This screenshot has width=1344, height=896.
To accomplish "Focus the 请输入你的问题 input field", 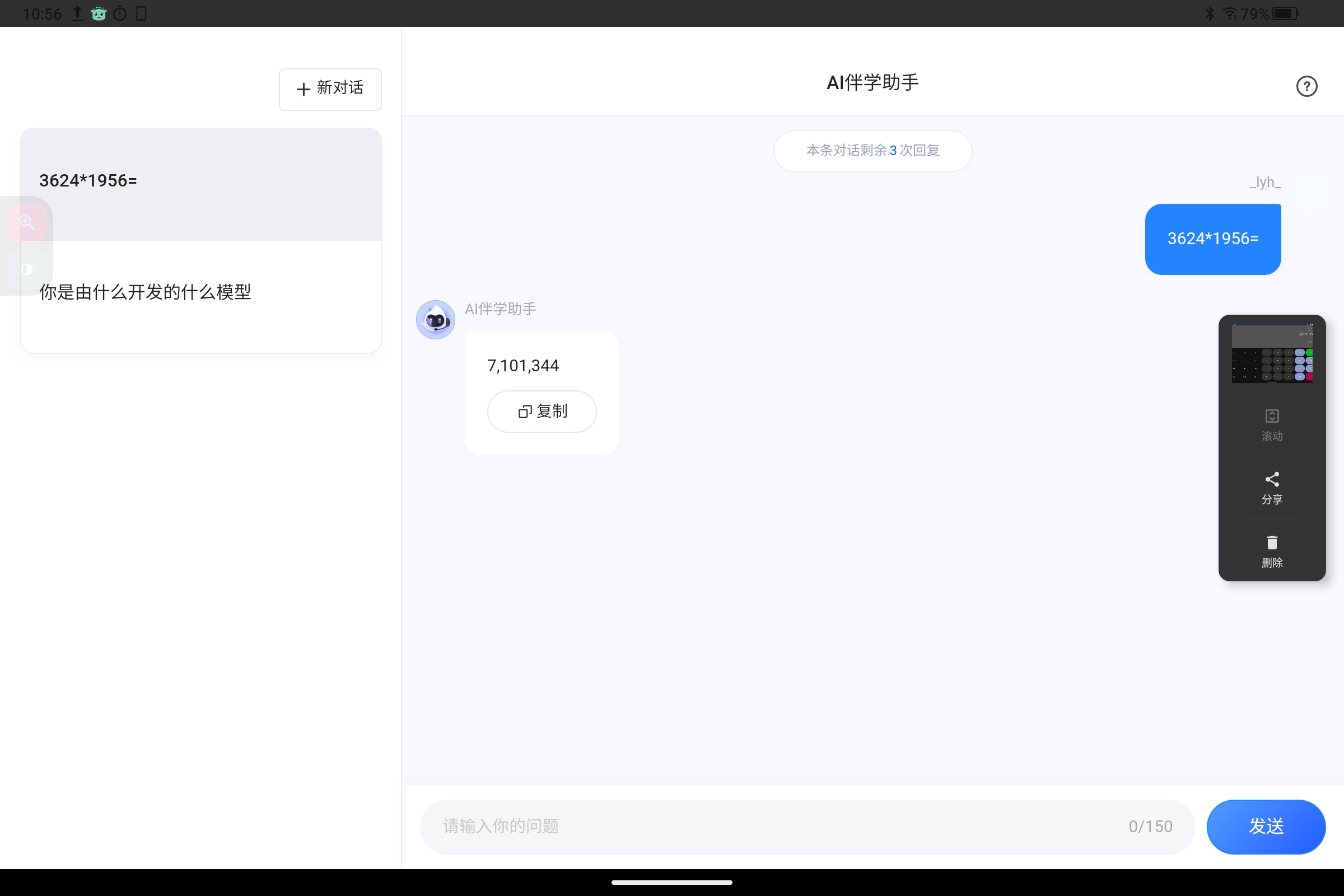I will (807, 827).
